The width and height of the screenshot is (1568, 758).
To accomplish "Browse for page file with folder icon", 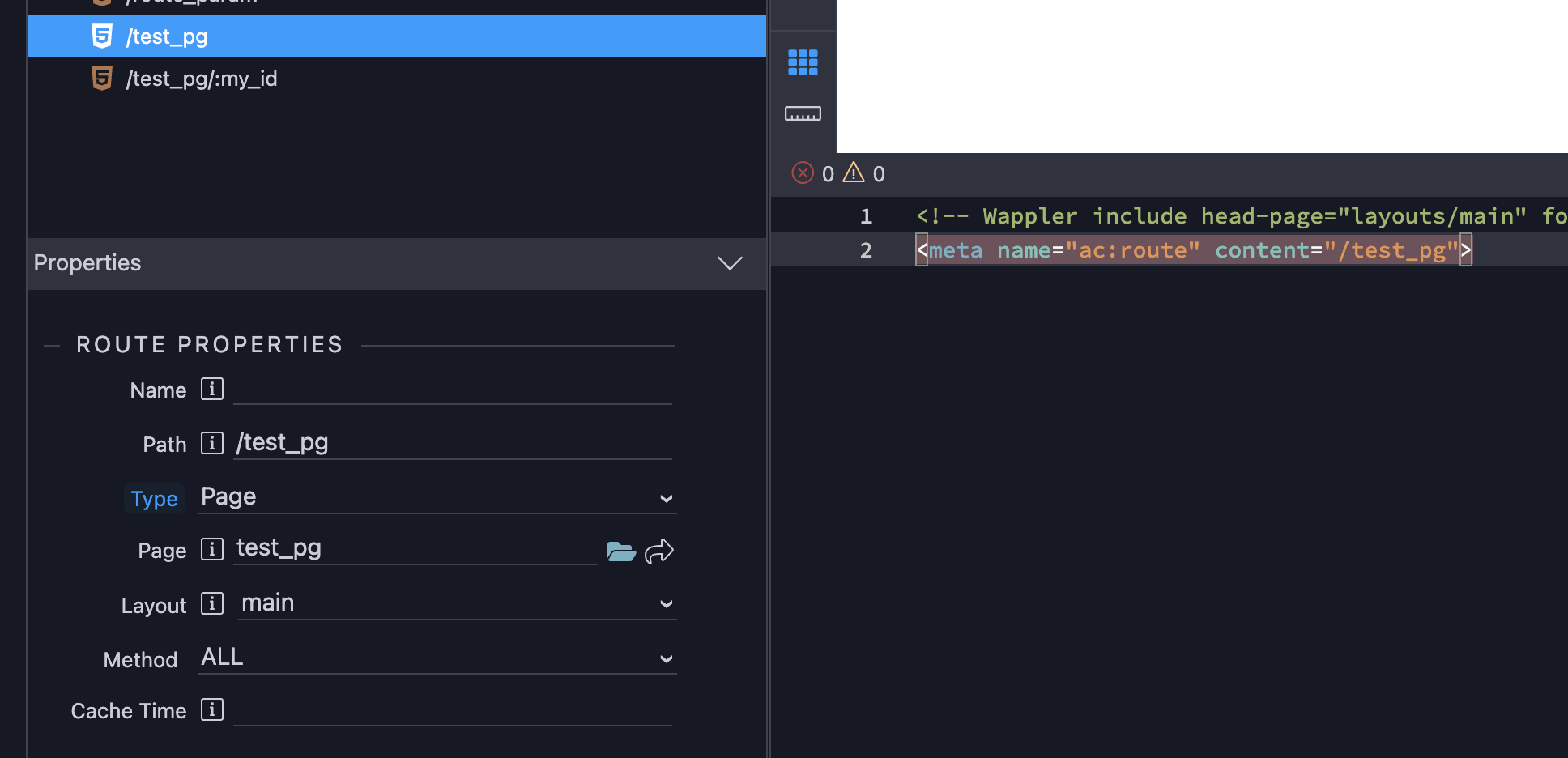I will click(621, 551).
